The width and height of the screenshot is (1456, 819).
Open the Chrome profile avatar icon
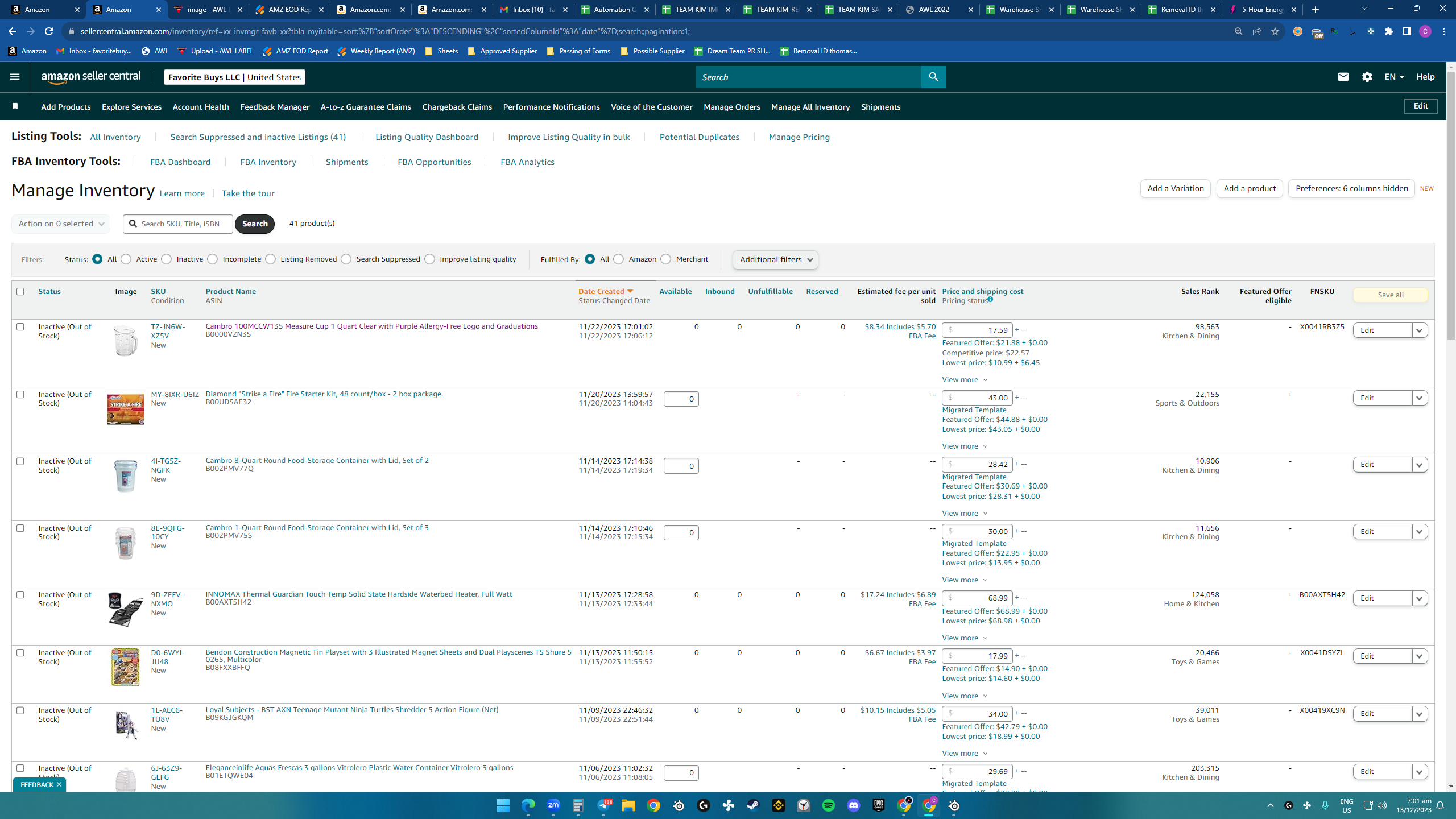pyautogui.click(x=1425, y=31)
